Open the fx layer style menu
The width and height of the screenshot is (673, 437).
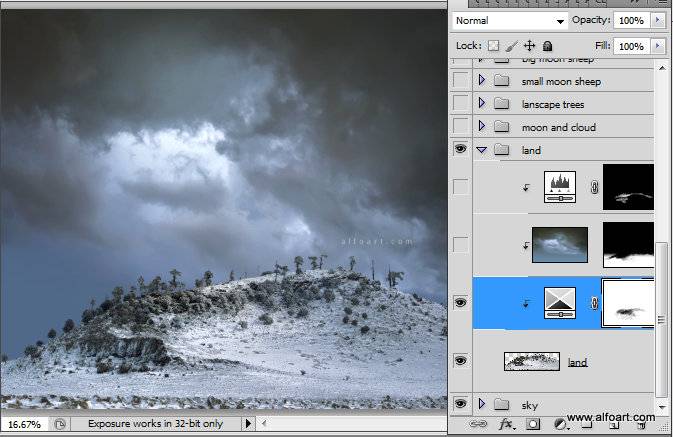506,425
